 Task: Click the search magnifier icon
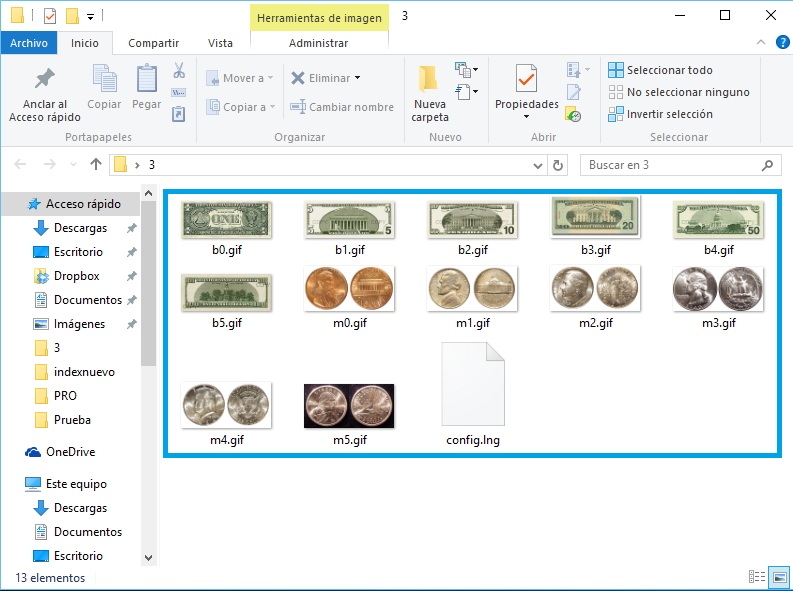[x=767, y=165]
